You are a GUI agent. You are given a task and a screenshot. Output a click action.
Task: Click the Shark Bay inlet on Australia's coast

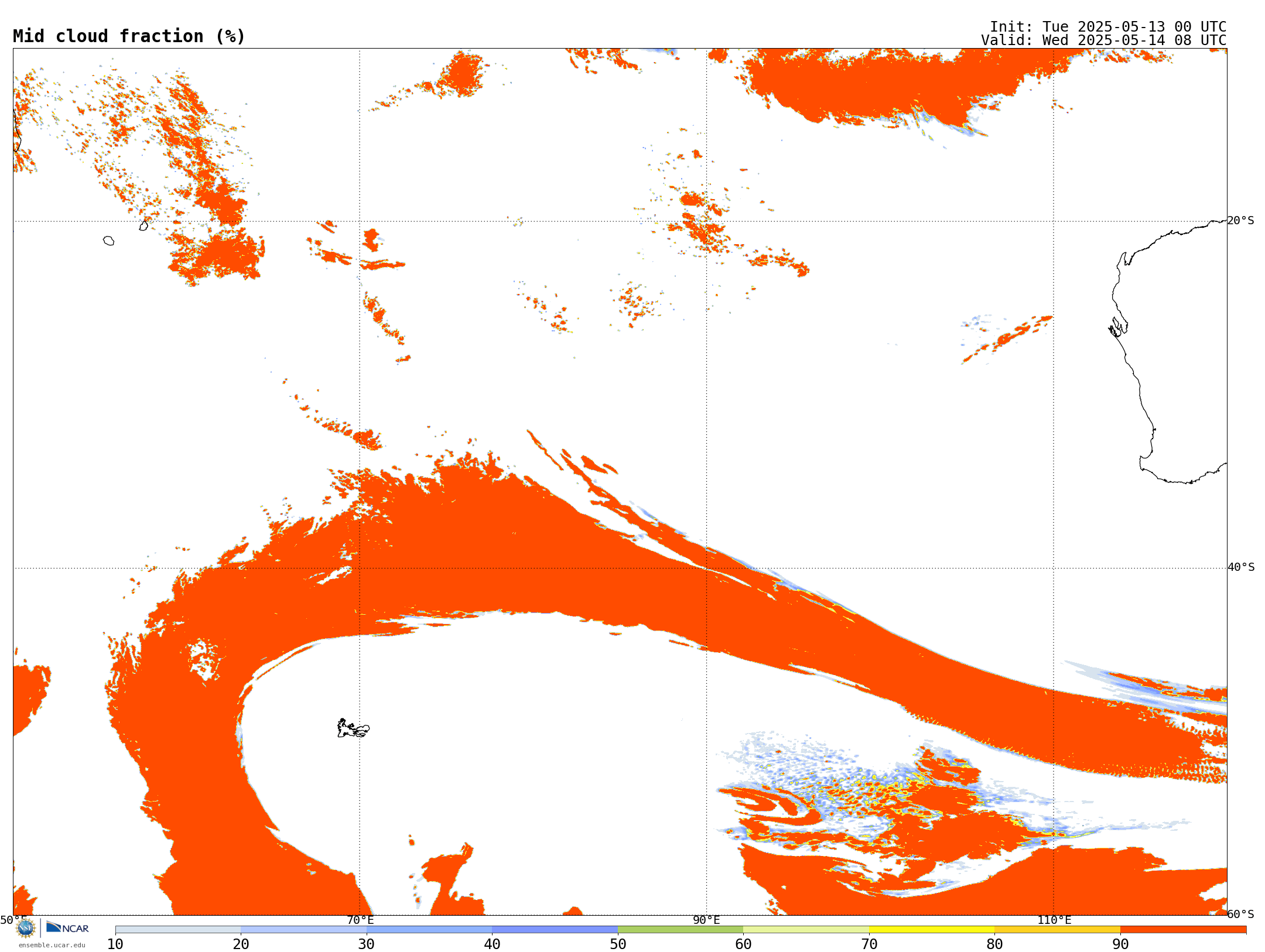1118,327
